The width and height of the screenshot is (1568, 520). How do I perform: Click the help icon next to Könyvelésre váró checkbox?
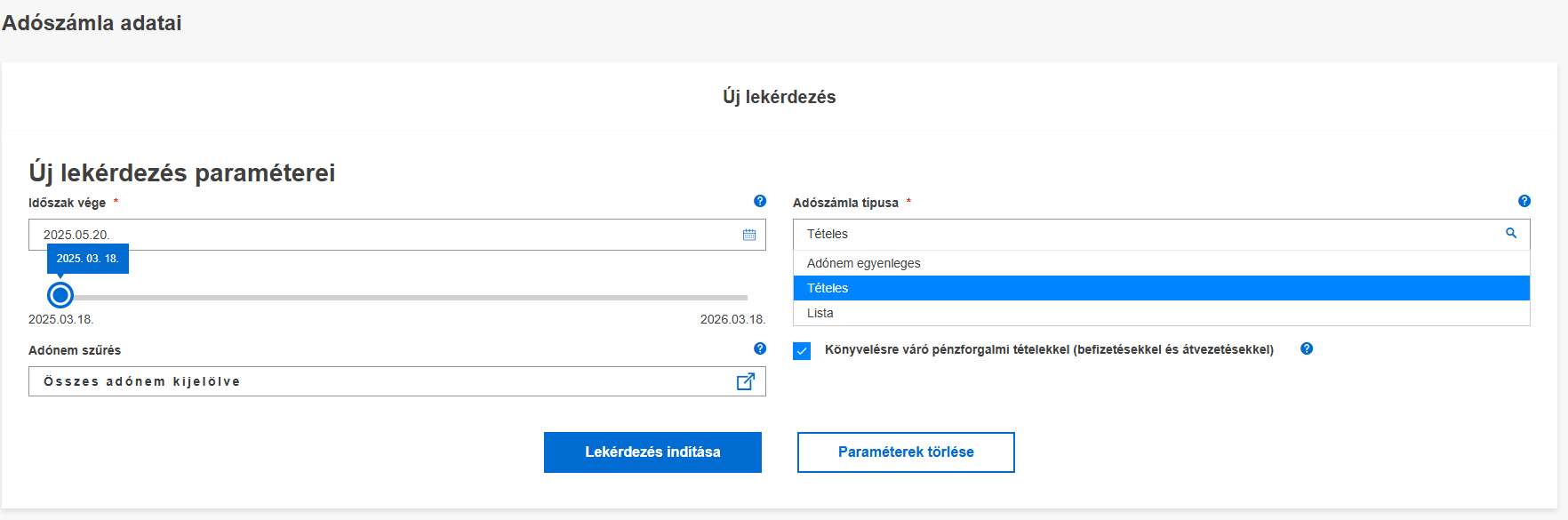tap(1307, 348)
